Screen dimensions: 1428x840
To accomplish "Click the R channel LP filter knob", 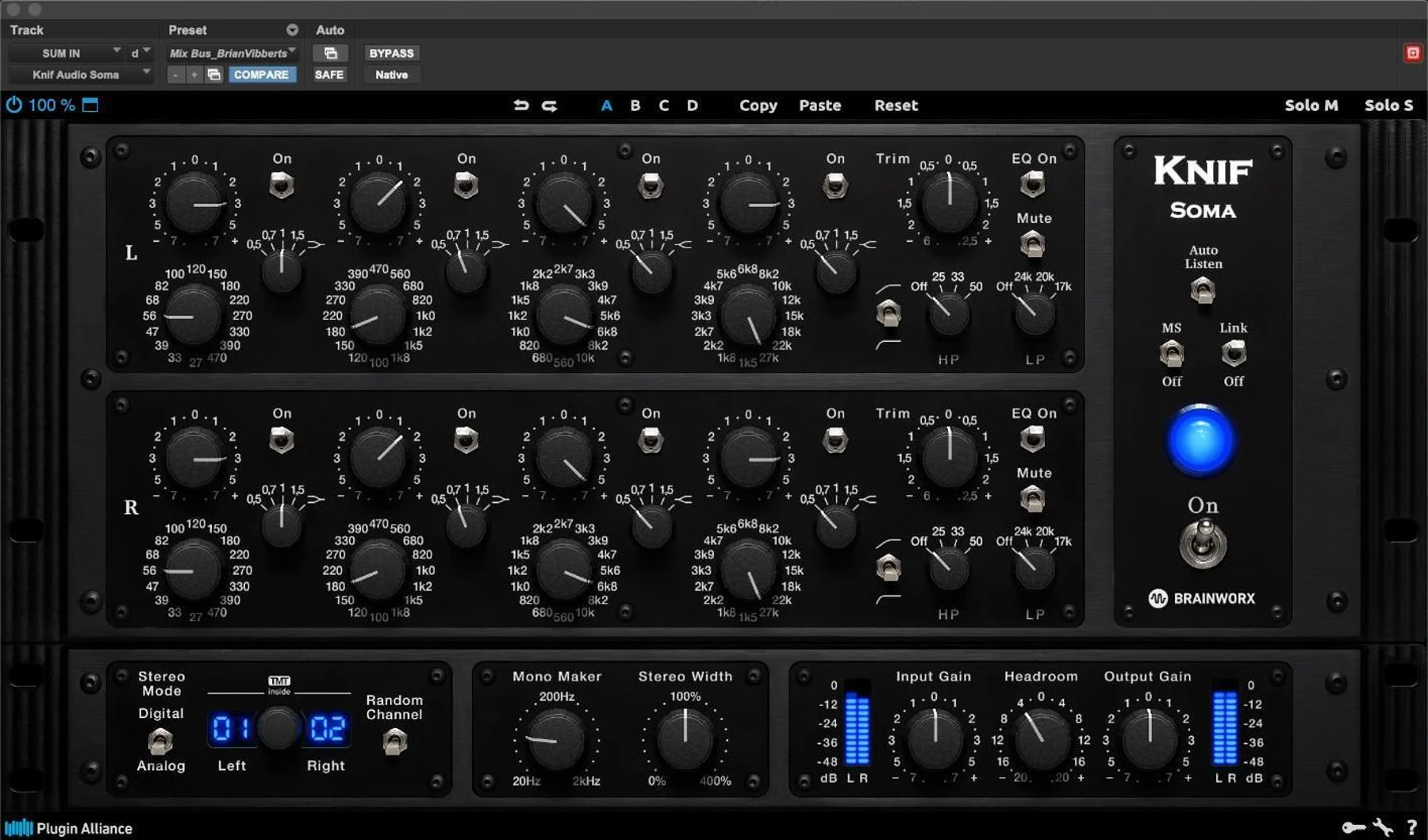I will tap(1034, 569).
